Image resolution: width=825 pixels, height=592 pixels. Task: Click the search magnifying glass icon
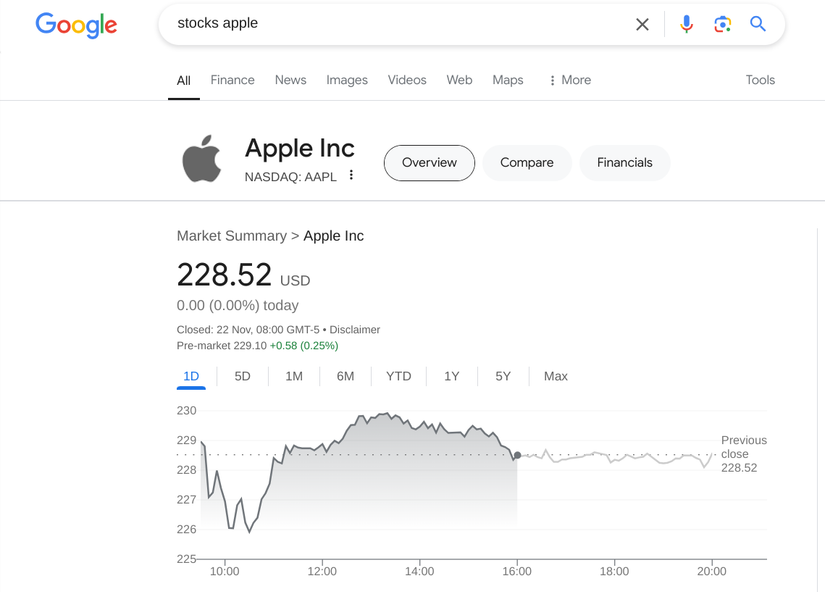(757, 24)
